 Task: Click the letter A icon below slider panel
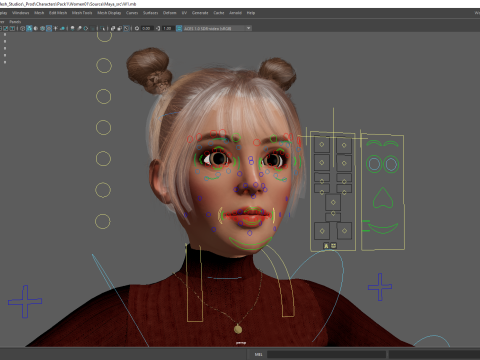click(x=326, y=246)
